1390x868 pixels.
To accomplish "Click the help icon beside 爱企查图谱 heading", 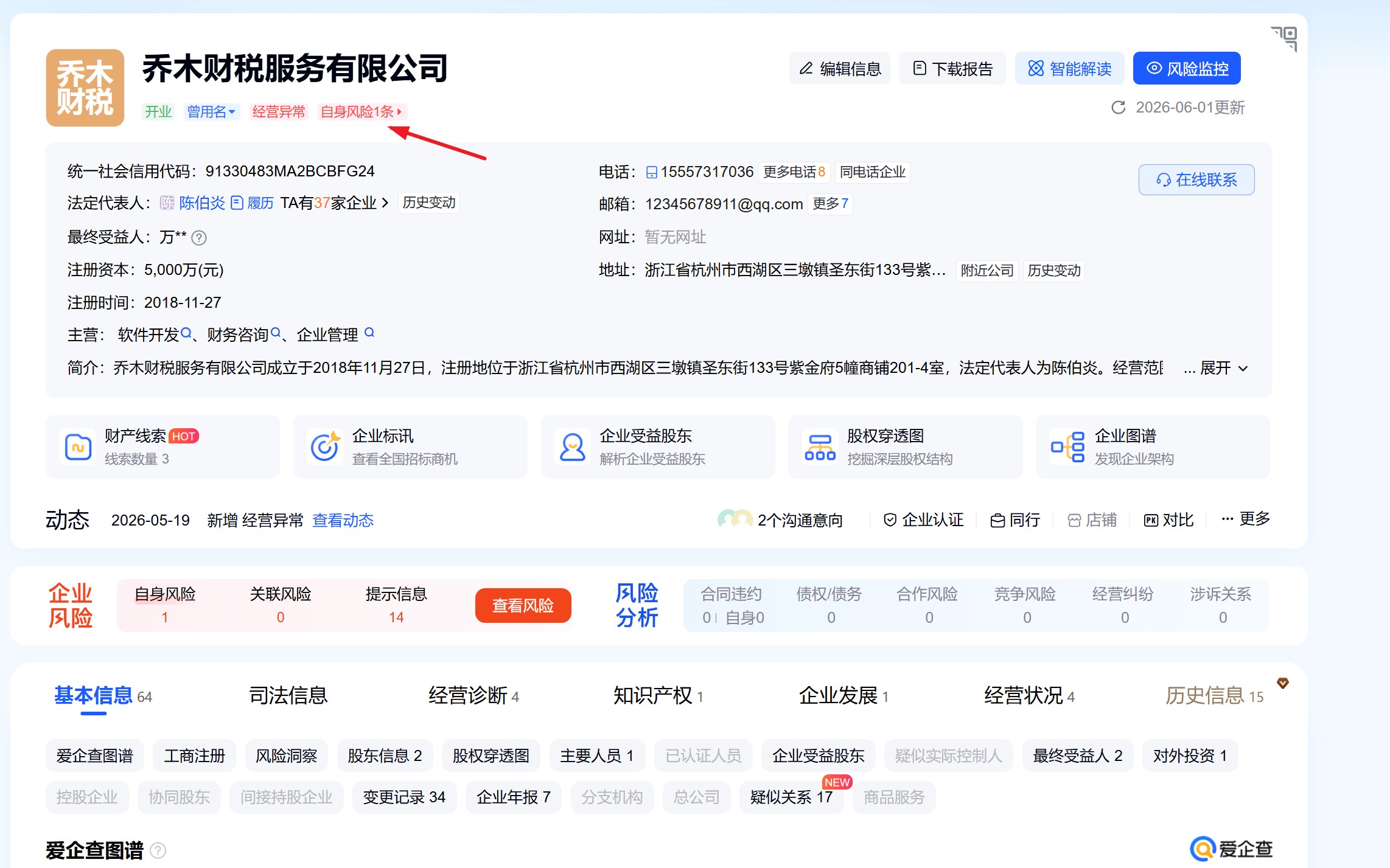I will [x=158, y=850].
